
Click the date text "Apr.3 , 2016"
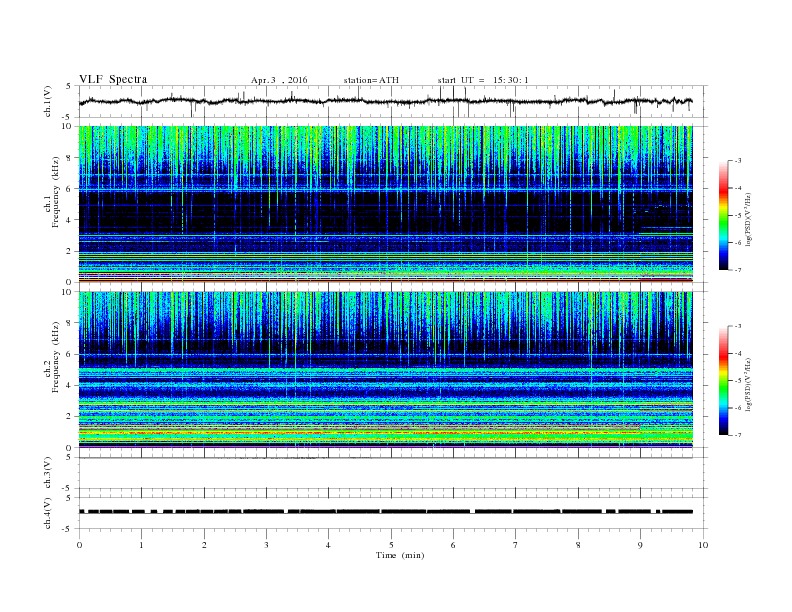tap(279, 80)
